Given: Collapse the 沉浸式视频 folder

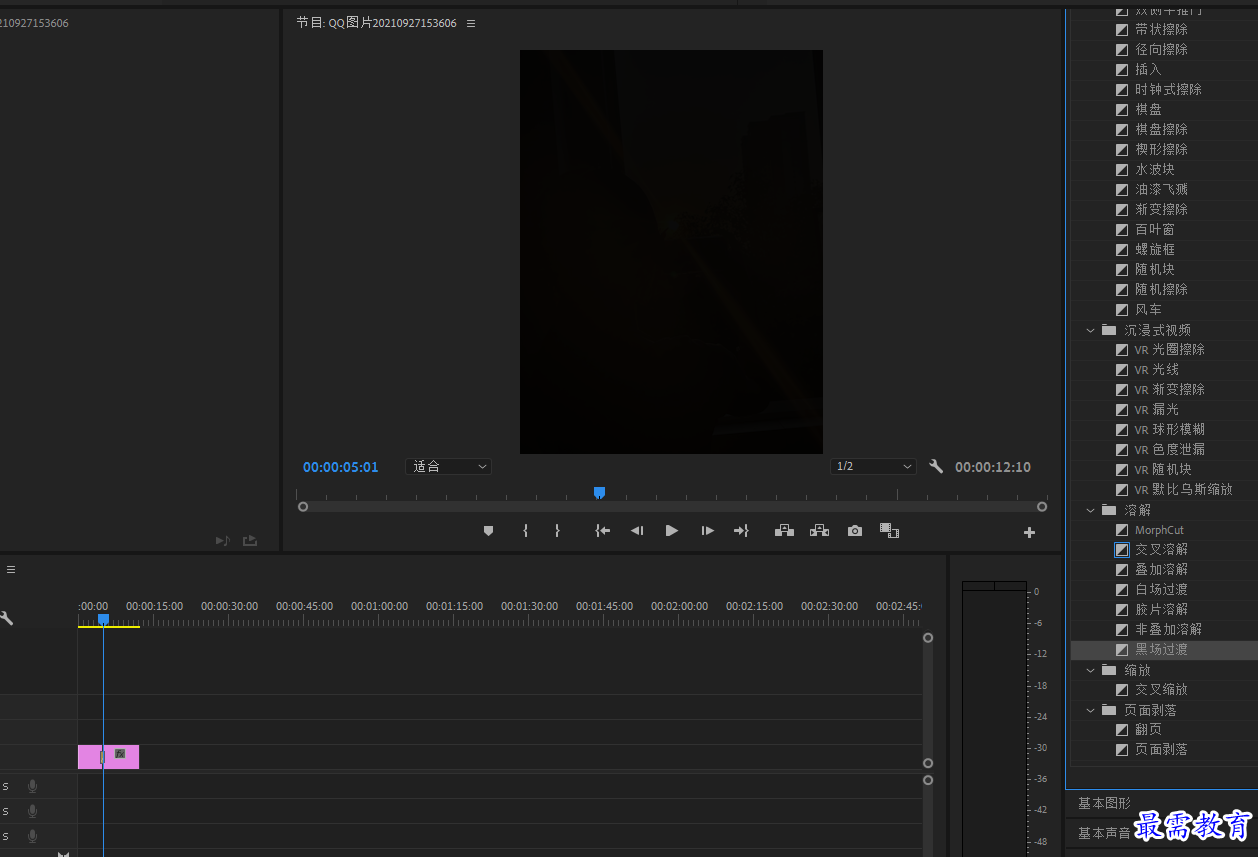Looking at the screenshot, I should pos(1090,330).
